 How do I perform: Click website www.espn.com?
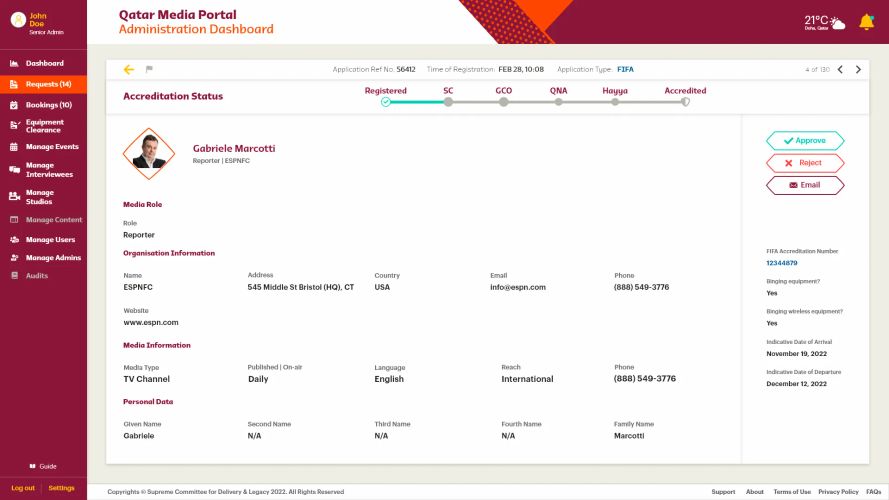pyautogui.click(x=151, y=323)
